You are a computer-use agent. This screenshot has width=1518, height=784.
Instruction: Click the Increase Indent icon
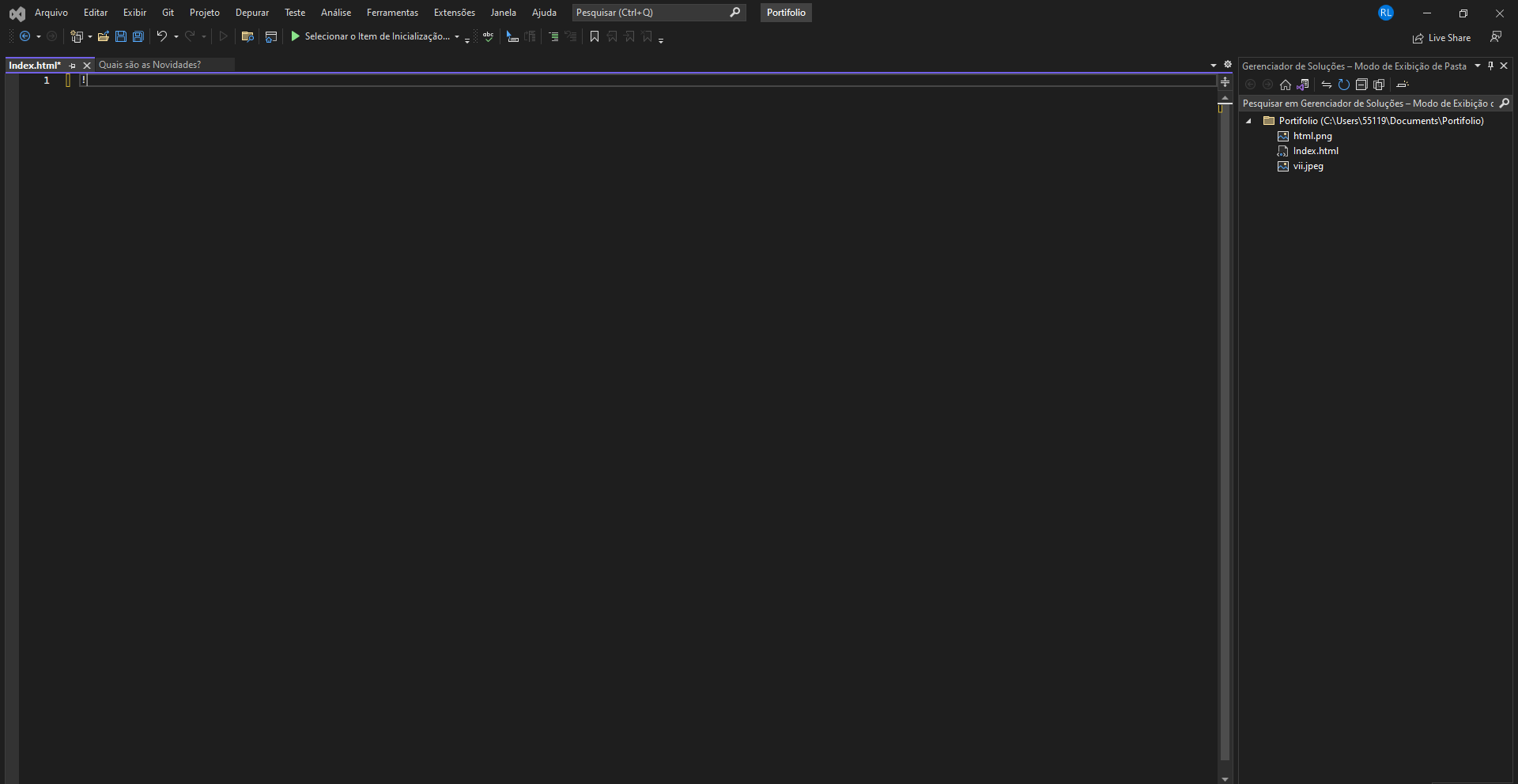(553, 36)
